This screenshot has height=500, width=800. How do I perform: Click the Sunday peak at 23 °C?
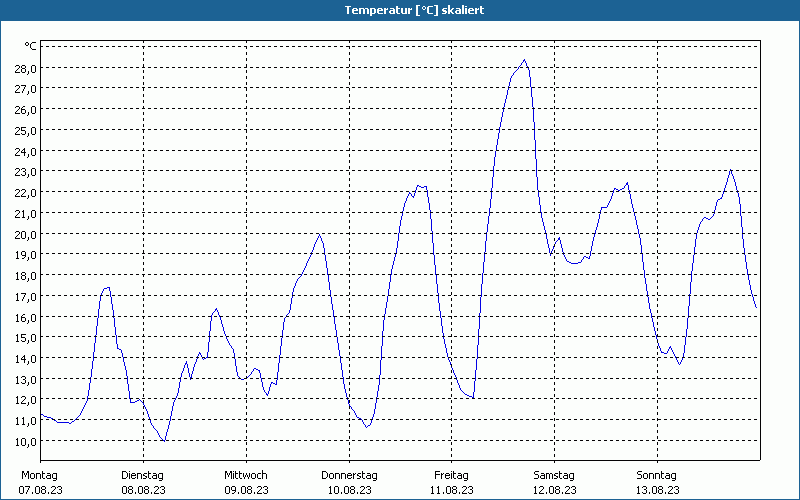pos(731,170)
